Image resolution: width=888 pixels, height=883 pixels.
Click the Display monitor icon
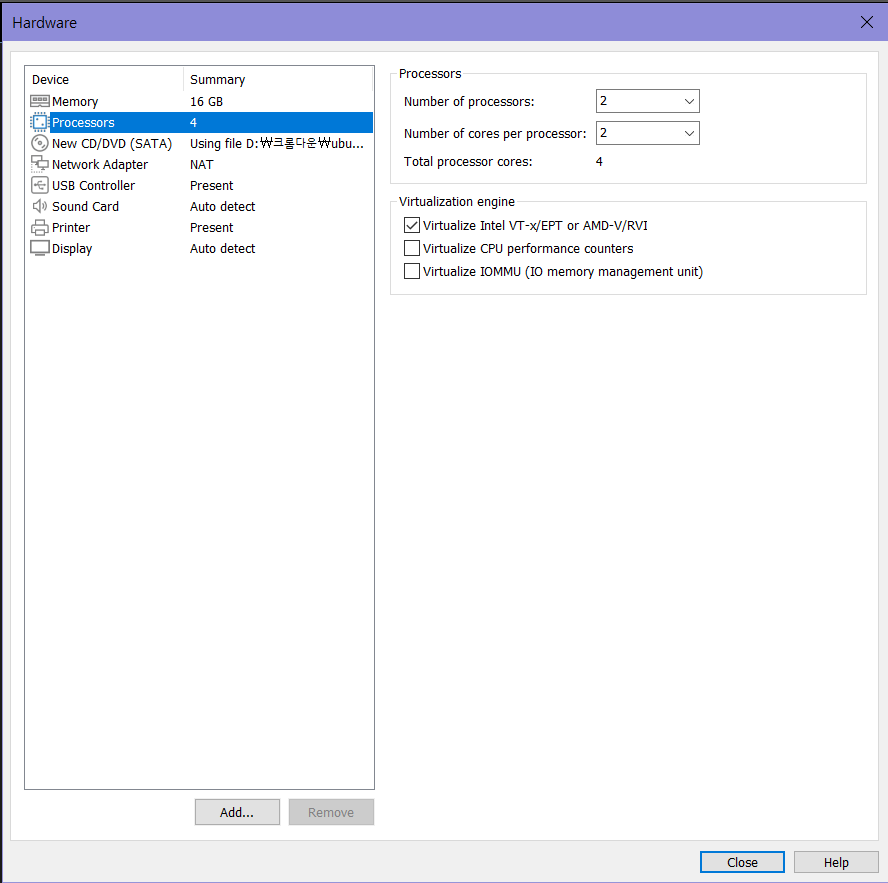click(40, 248)
